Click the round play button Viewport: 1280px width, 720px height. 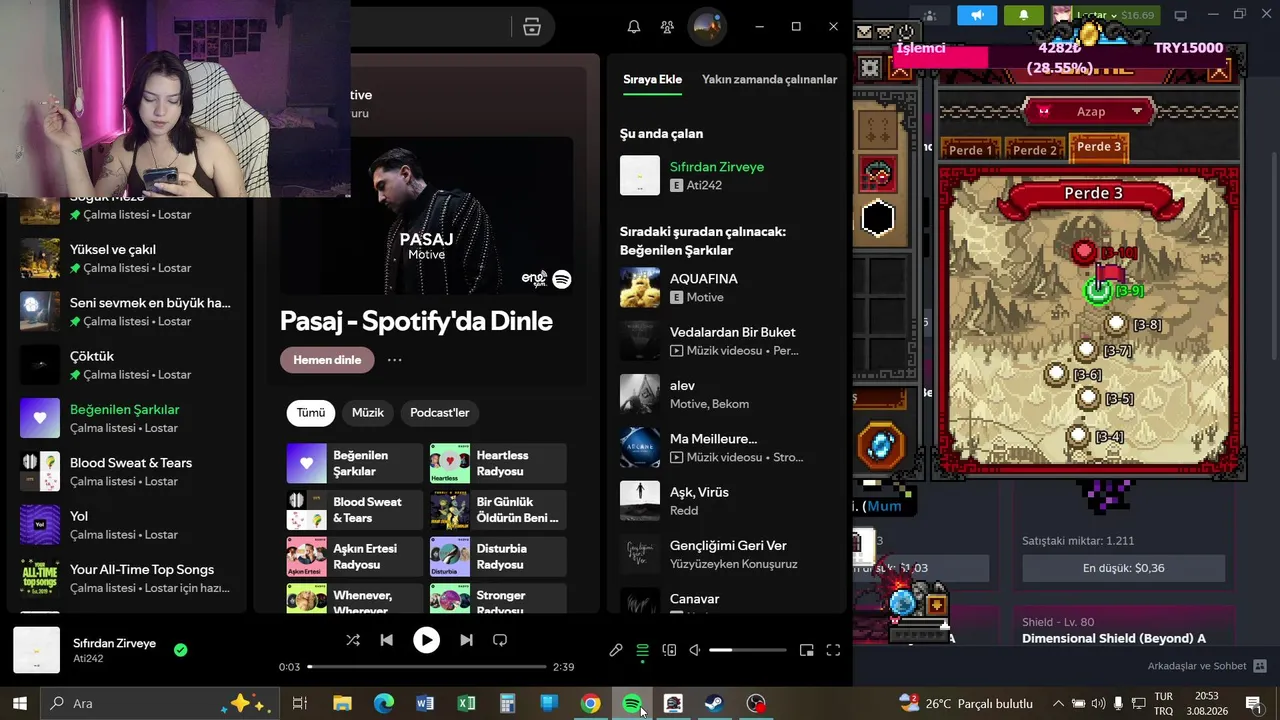coord(426,640)
